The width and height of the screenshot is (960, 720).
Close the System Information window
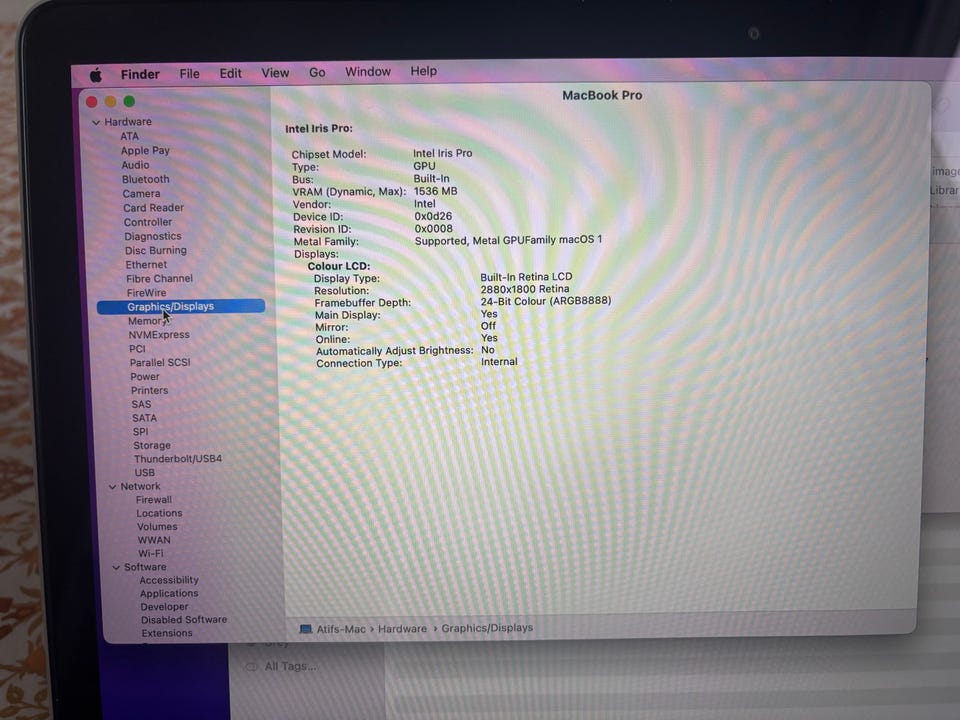pos(92,102)
